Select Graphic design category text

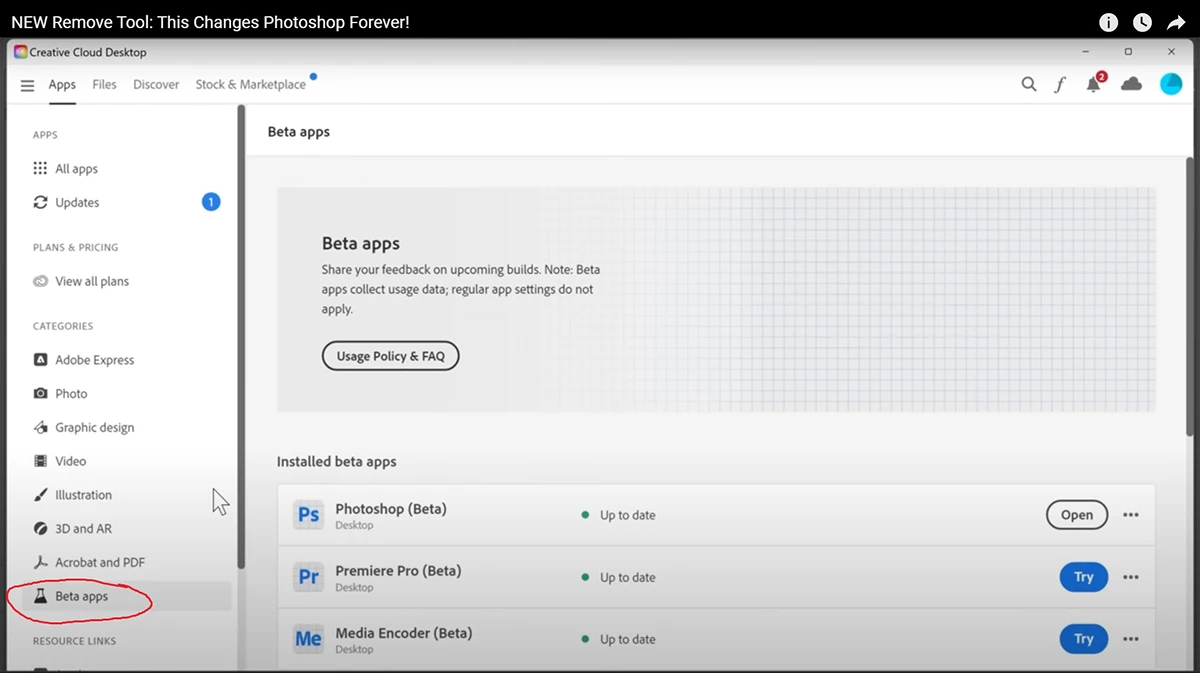point(94,427)
